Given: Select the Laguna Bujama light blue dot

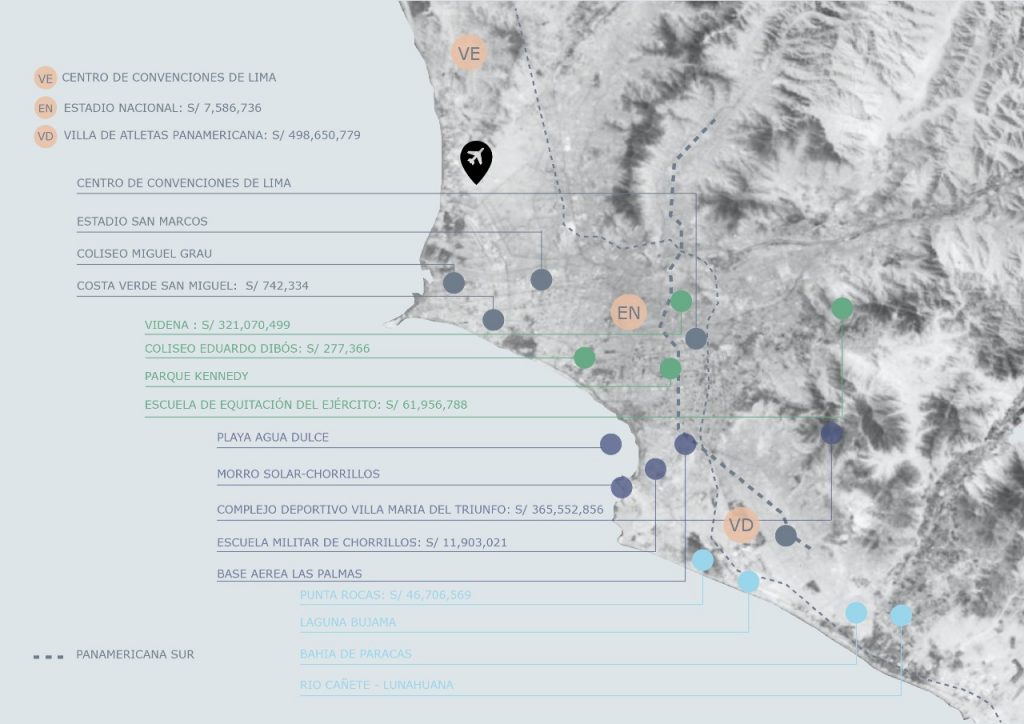Looking at the screenshot, I should (x=748, y=581).
